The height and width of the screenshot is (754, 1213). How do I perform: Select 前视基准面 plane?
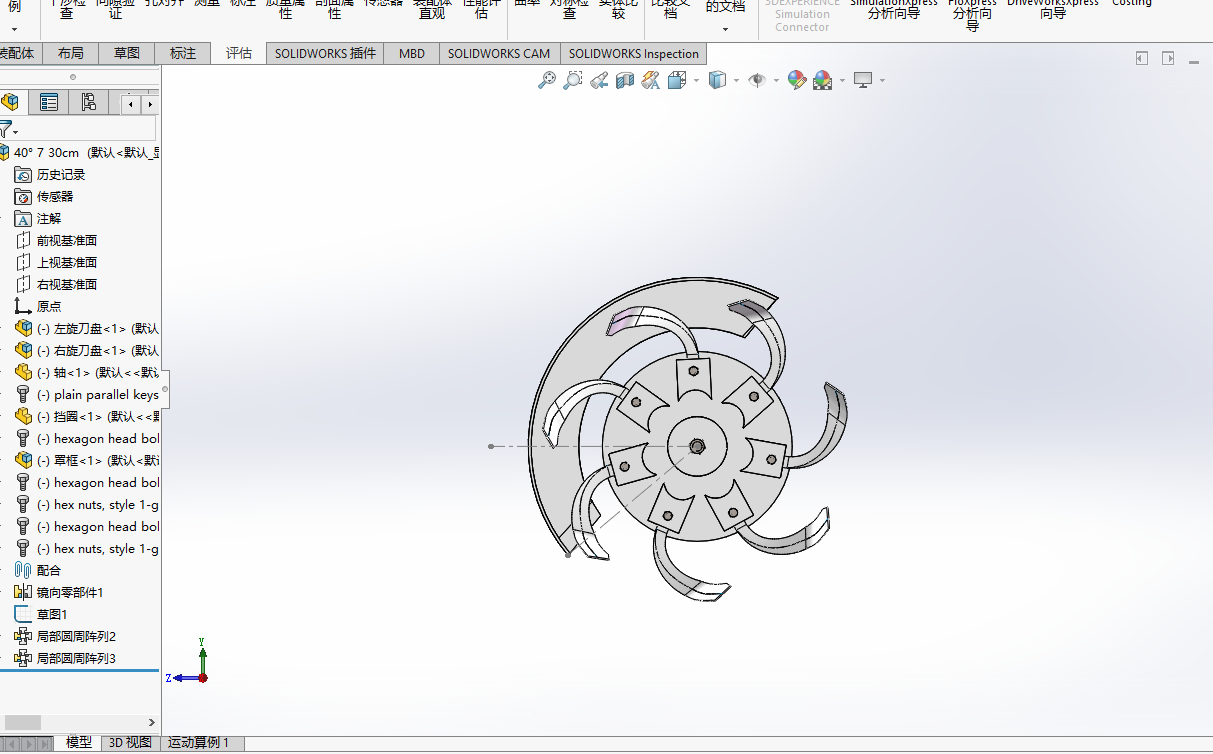click(56, 241)
